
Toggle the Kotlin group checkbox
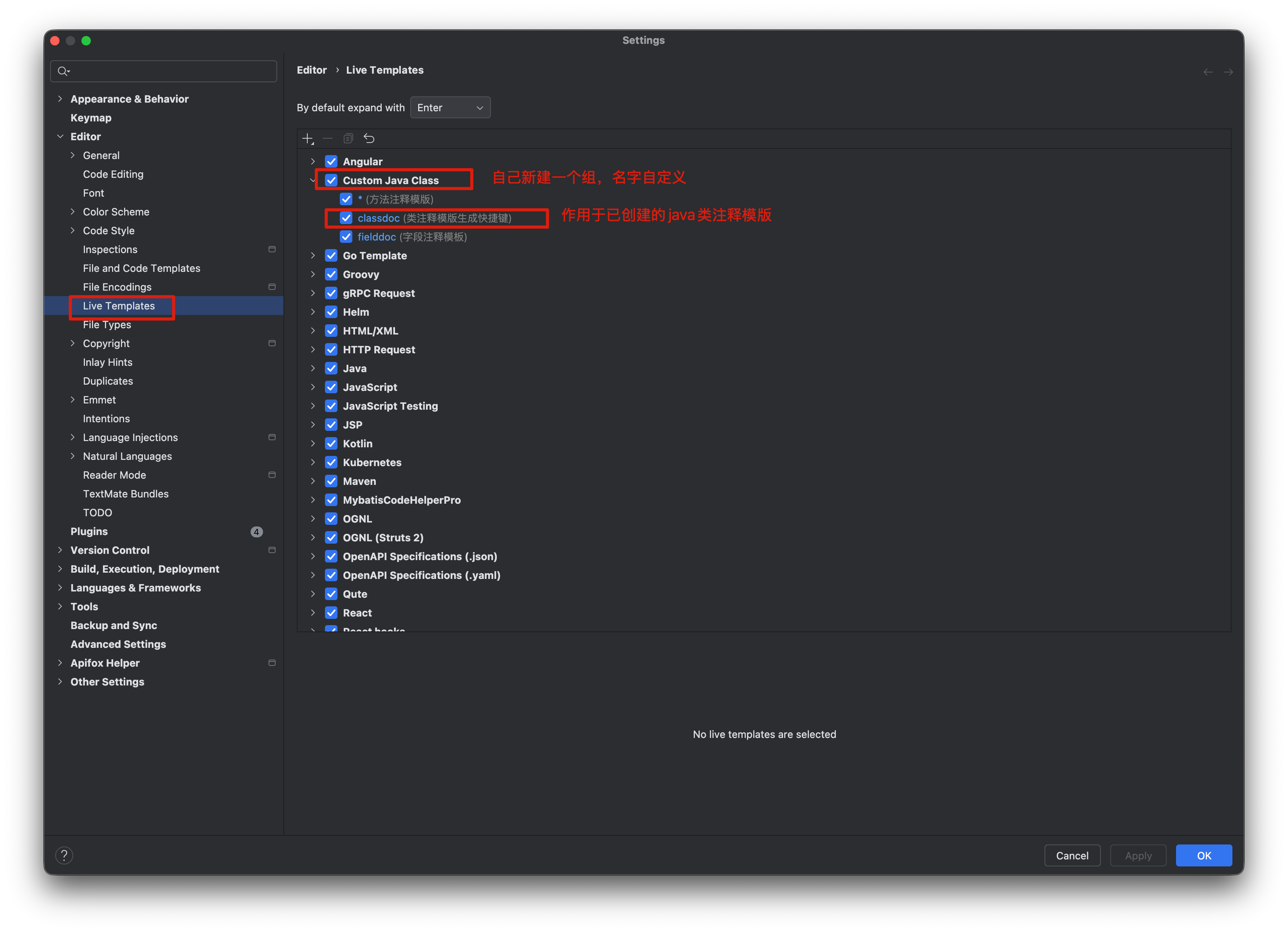tap(331, 444)
